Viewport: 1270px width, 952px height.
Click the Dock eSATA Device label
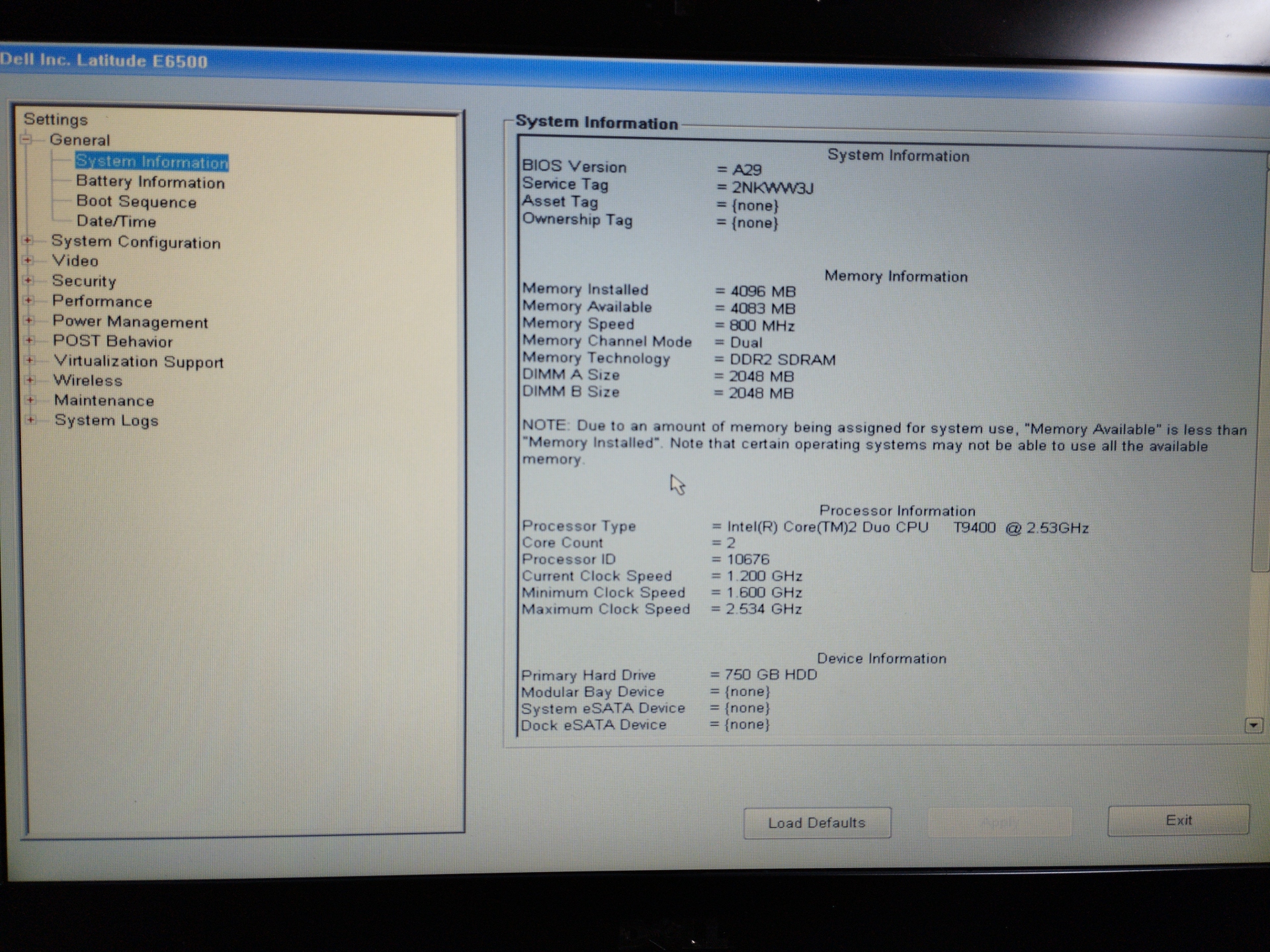[593, 725]
